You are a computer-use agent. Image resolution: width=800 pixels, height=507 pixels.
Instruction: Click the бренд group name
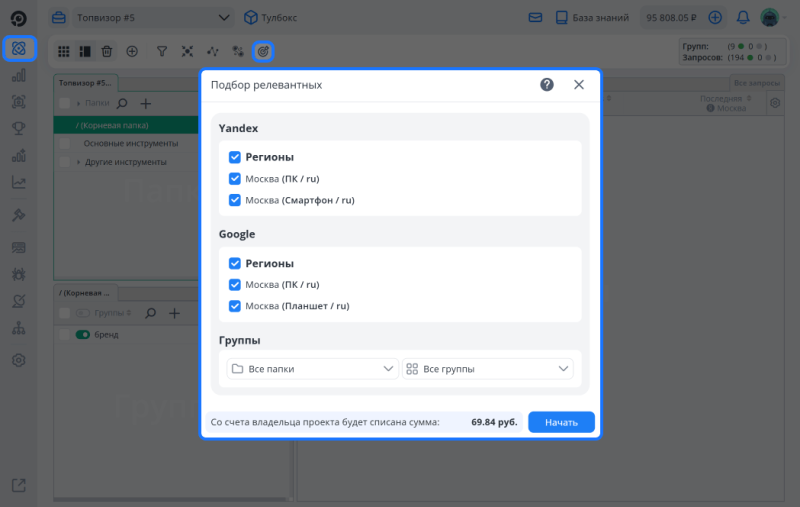pos(106,335)
